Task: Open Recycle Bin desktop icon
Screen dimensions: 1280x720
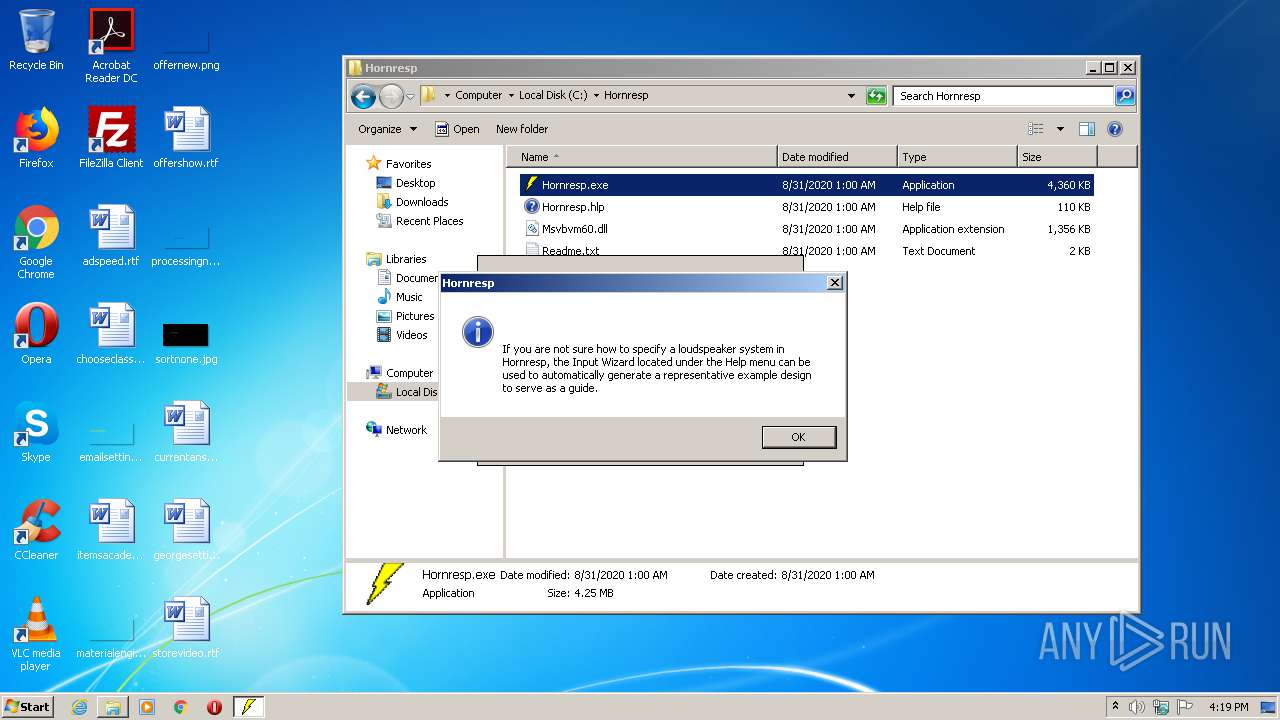Action: point(36,41)
